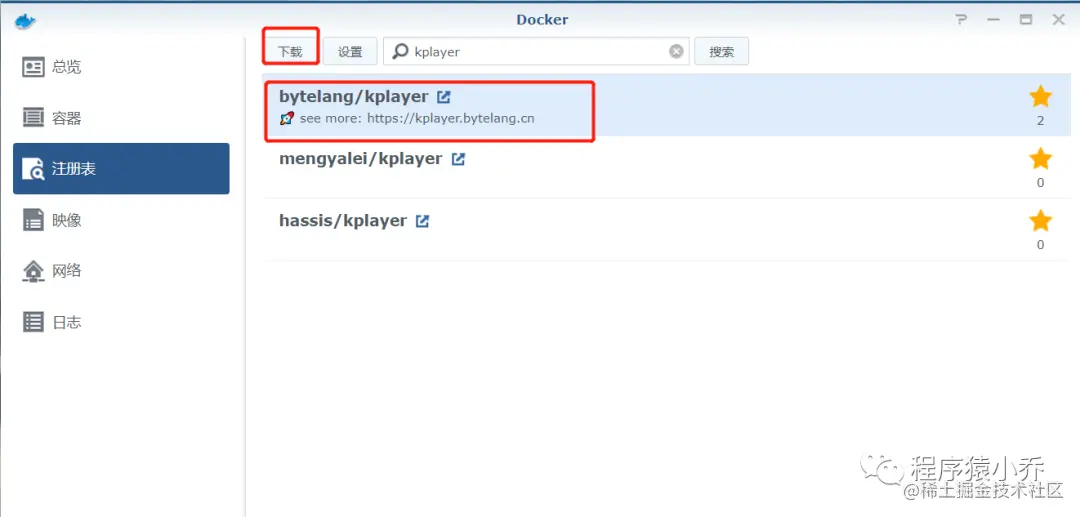Select the bytelang/kplayer result row
Viewport: 1080px width, 517px height.
click(668, 105)
